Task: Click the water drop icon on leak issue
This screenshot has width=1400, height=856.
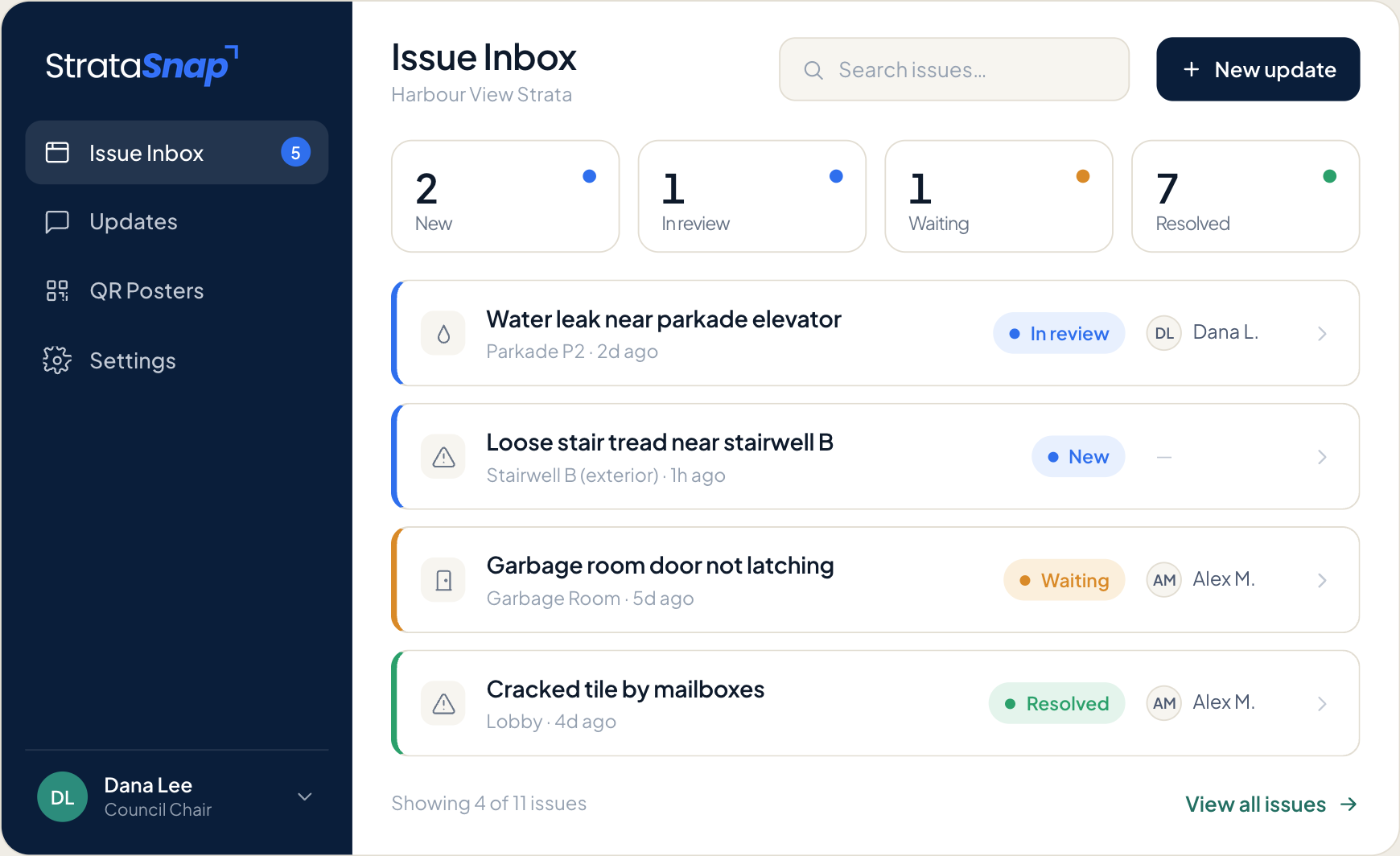Action: point(443,334)
